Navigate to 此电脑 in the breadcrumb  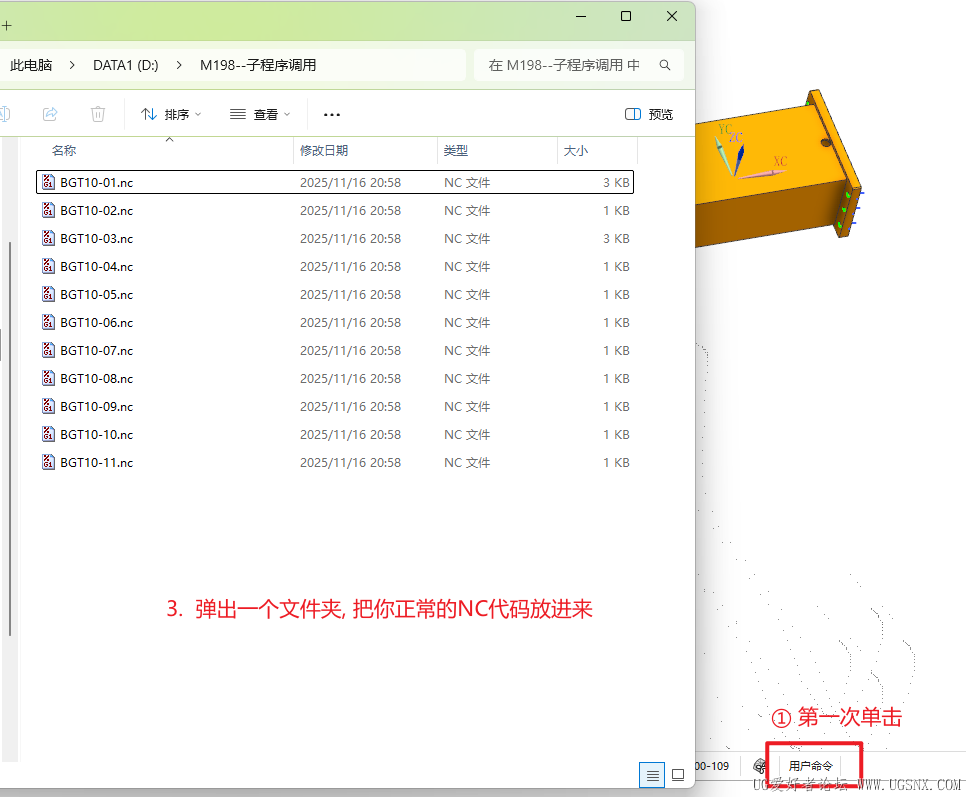pos(31,65)
